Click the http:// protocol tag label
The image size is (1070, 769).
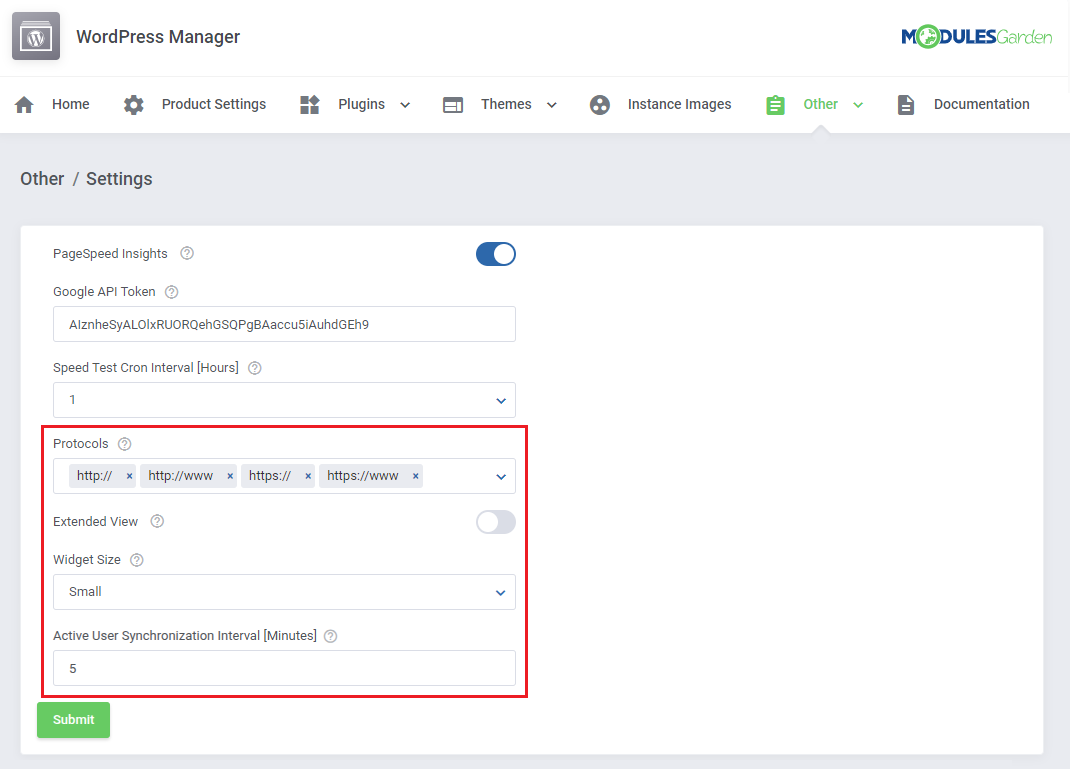94,476
